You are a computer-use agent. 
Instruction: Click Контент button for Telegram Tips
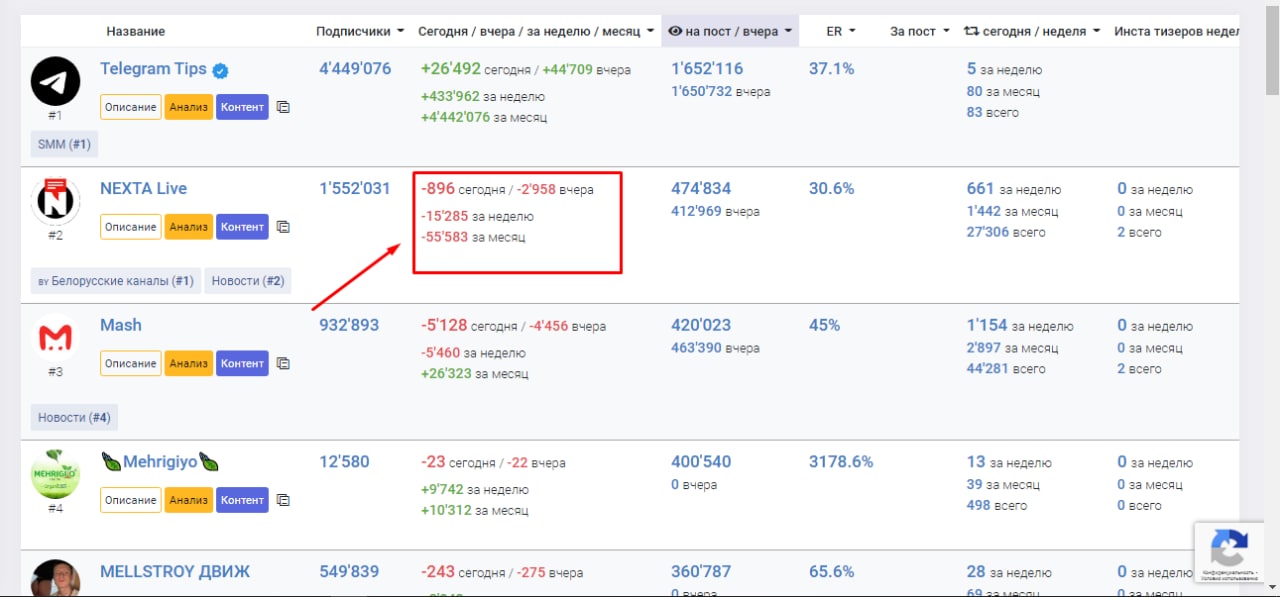(x=242, y=107)
